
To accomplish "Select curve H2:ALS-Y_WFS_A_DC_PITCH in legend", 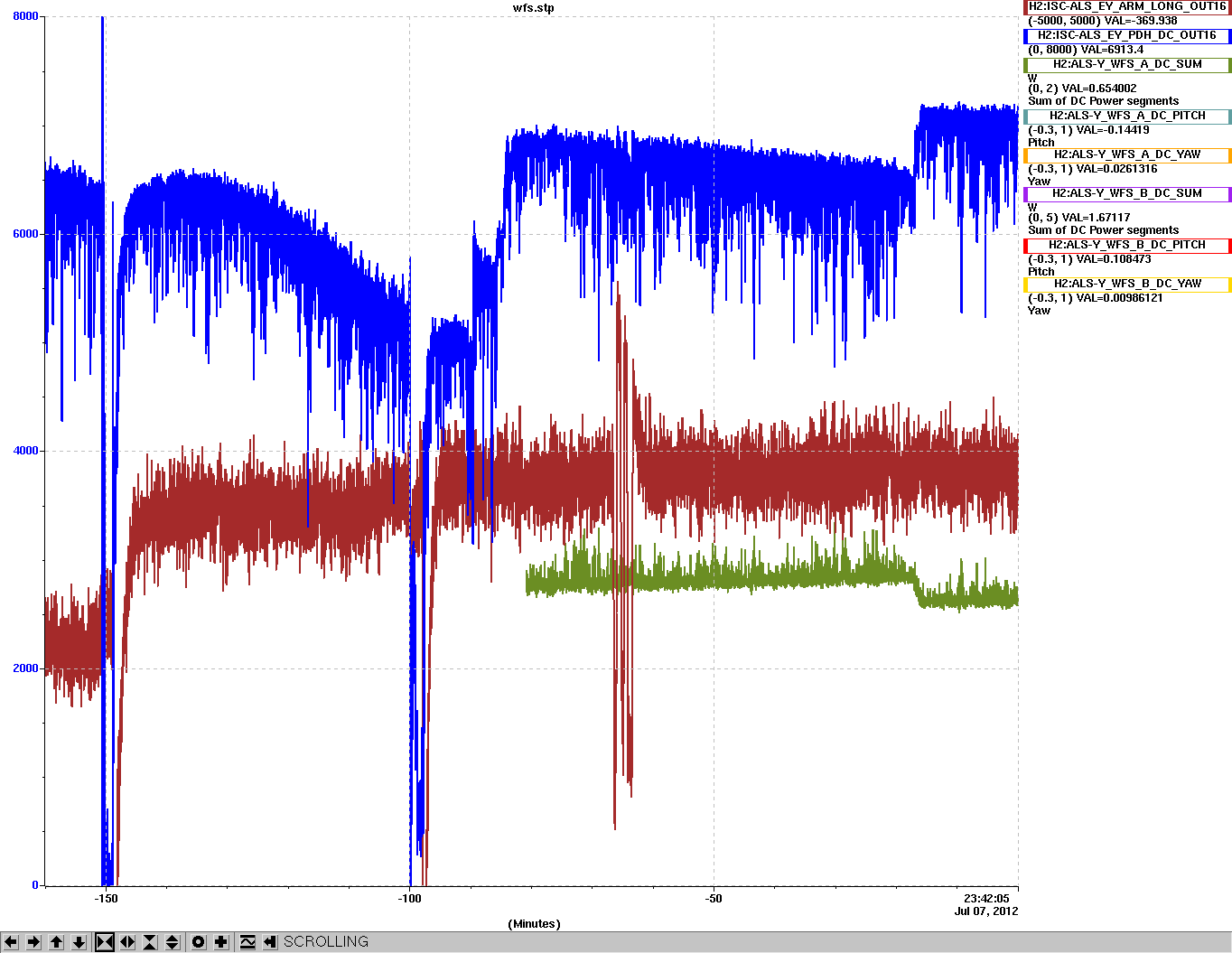I will pyautogui.click(x=1127, y=116).
